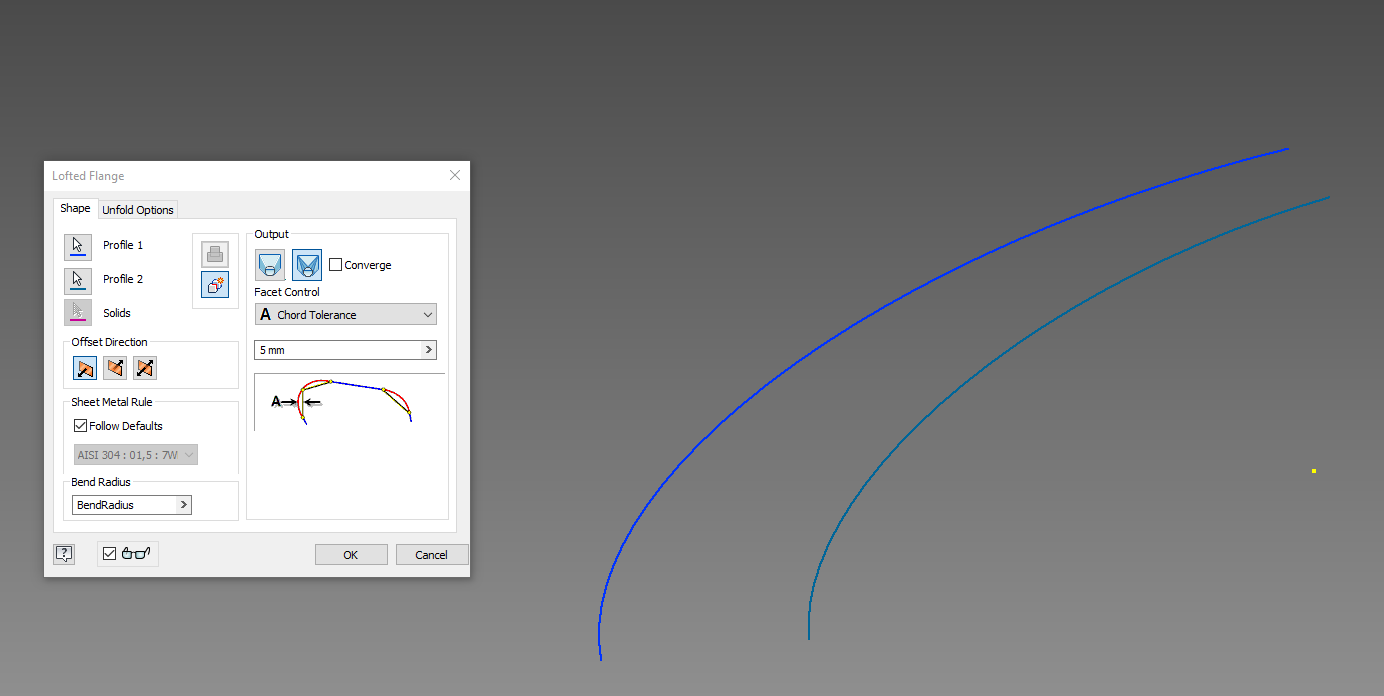Open the AISI 304 sheet metal rule dropdown
The width and height of the screenshot is (1384, 696).
tap(135, 455)
